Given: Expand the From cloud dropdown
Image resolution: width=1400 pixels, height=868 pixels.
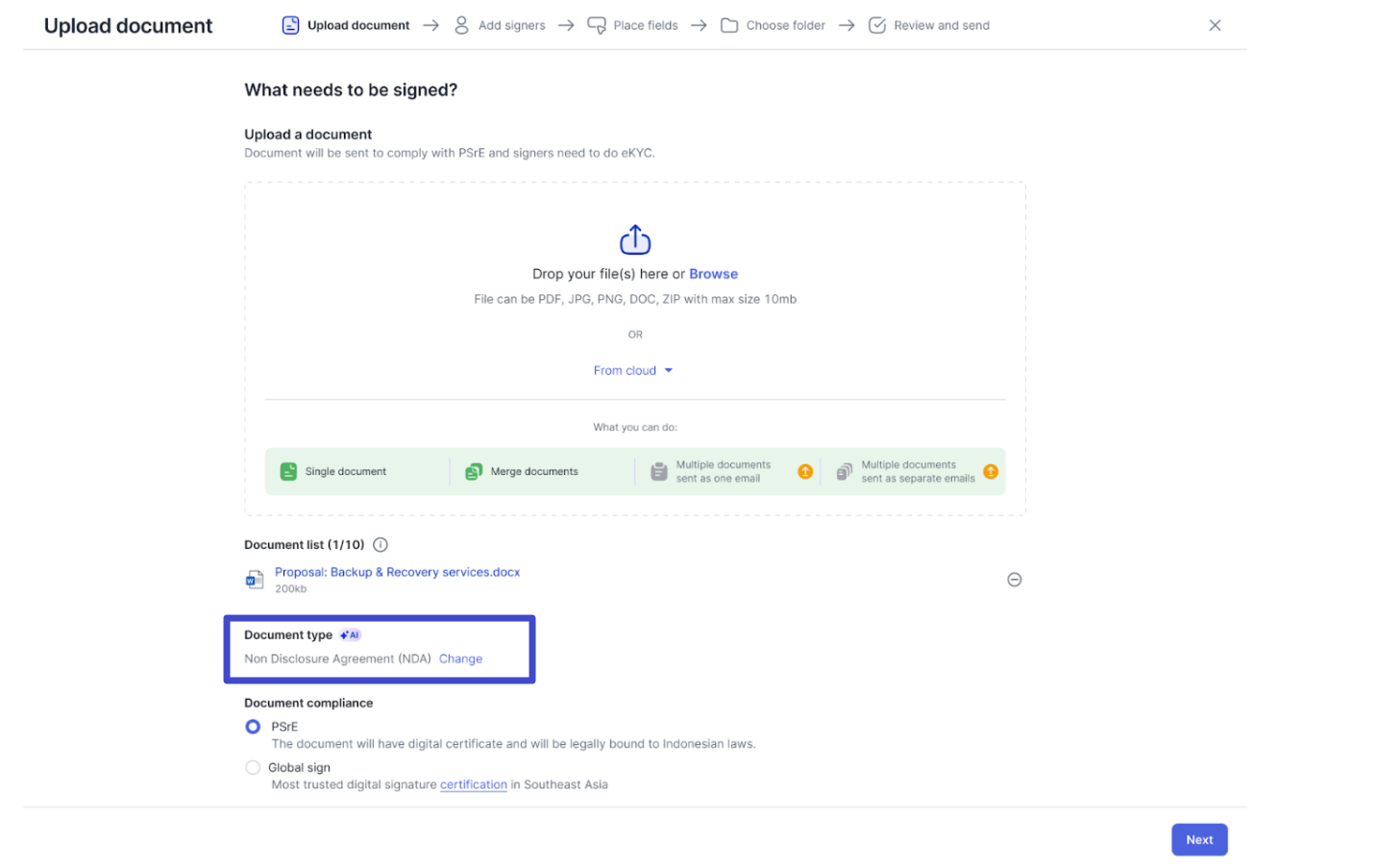Looking at the screenshot, I should 632,371.
